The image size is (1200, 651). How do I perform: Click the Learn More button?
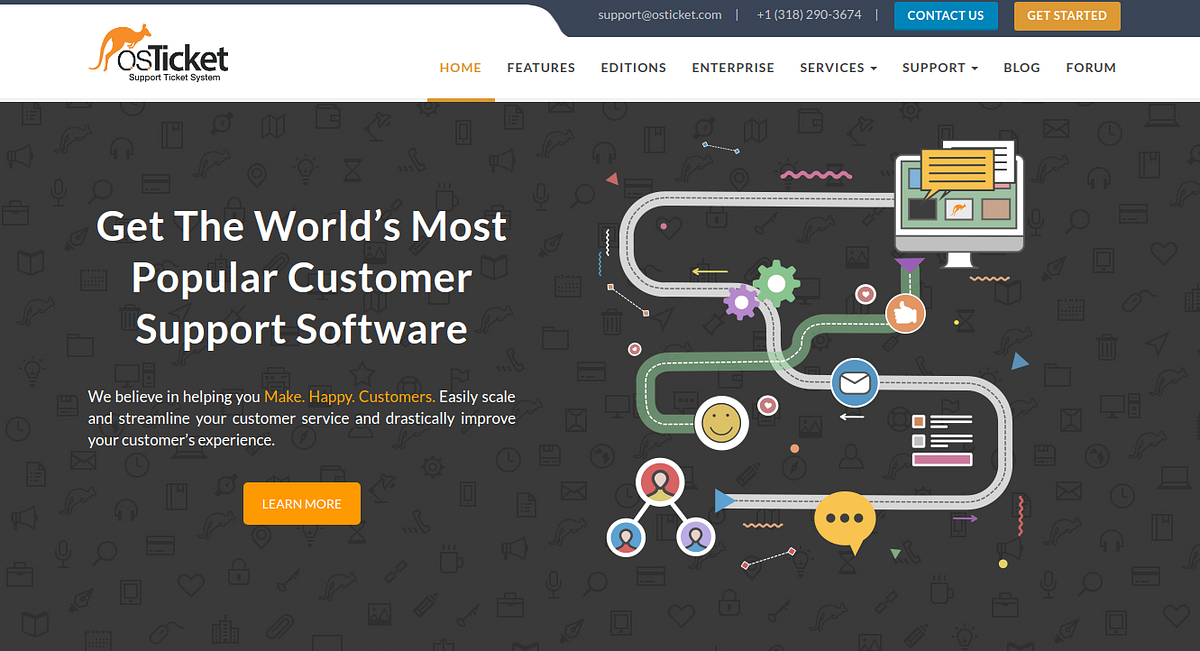tap(302, 504)
